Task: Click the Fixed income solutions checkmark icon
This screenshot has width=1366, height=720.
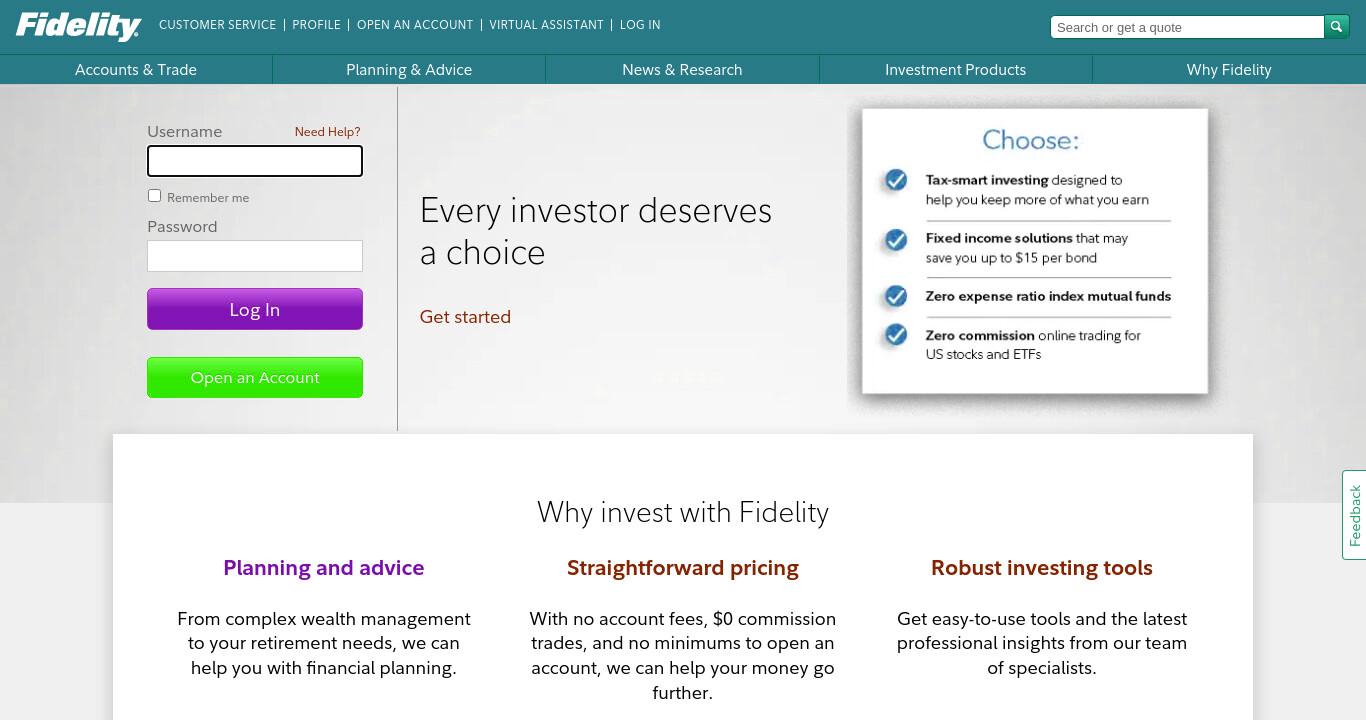Action: click(896, 239)
